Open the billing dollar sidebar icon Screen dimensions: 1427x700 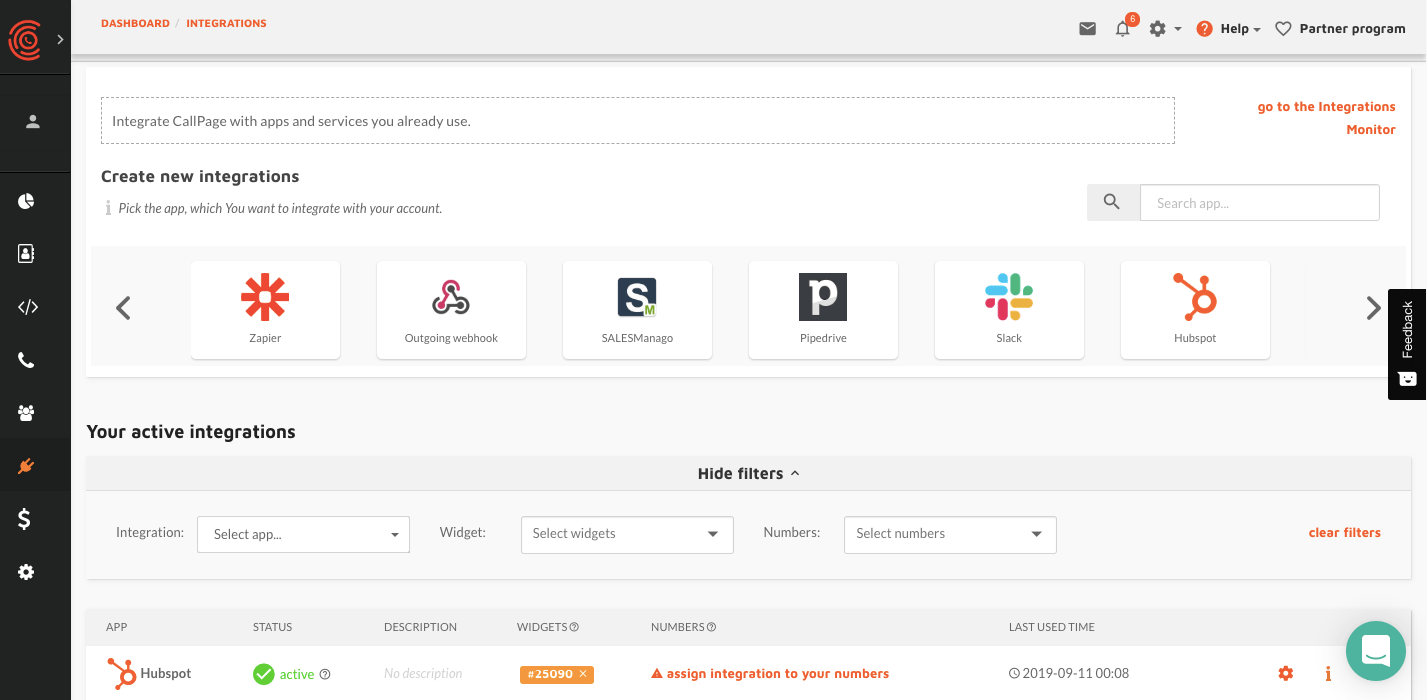coord(25,519)
